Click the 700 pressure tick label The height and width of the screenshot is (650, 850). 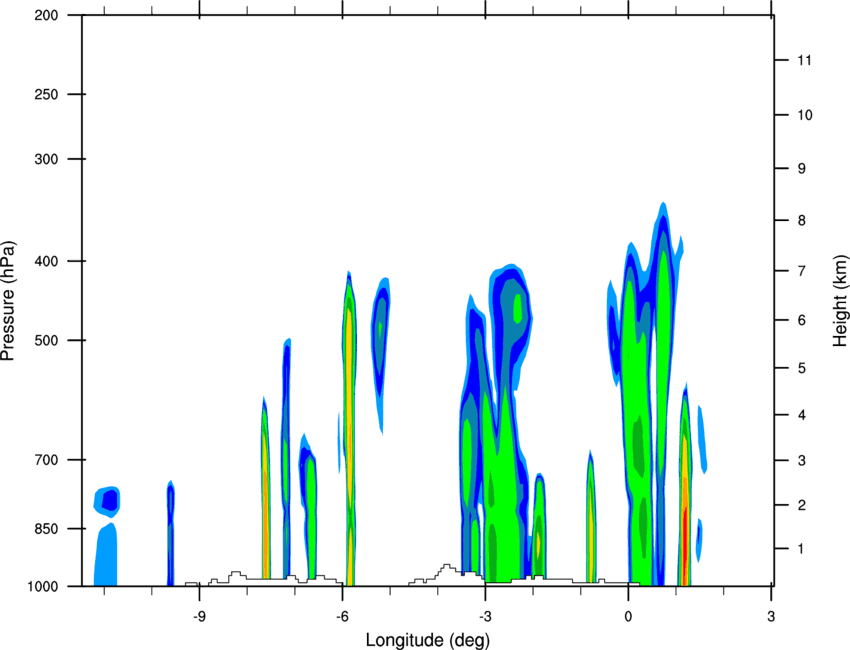point(47,460)
